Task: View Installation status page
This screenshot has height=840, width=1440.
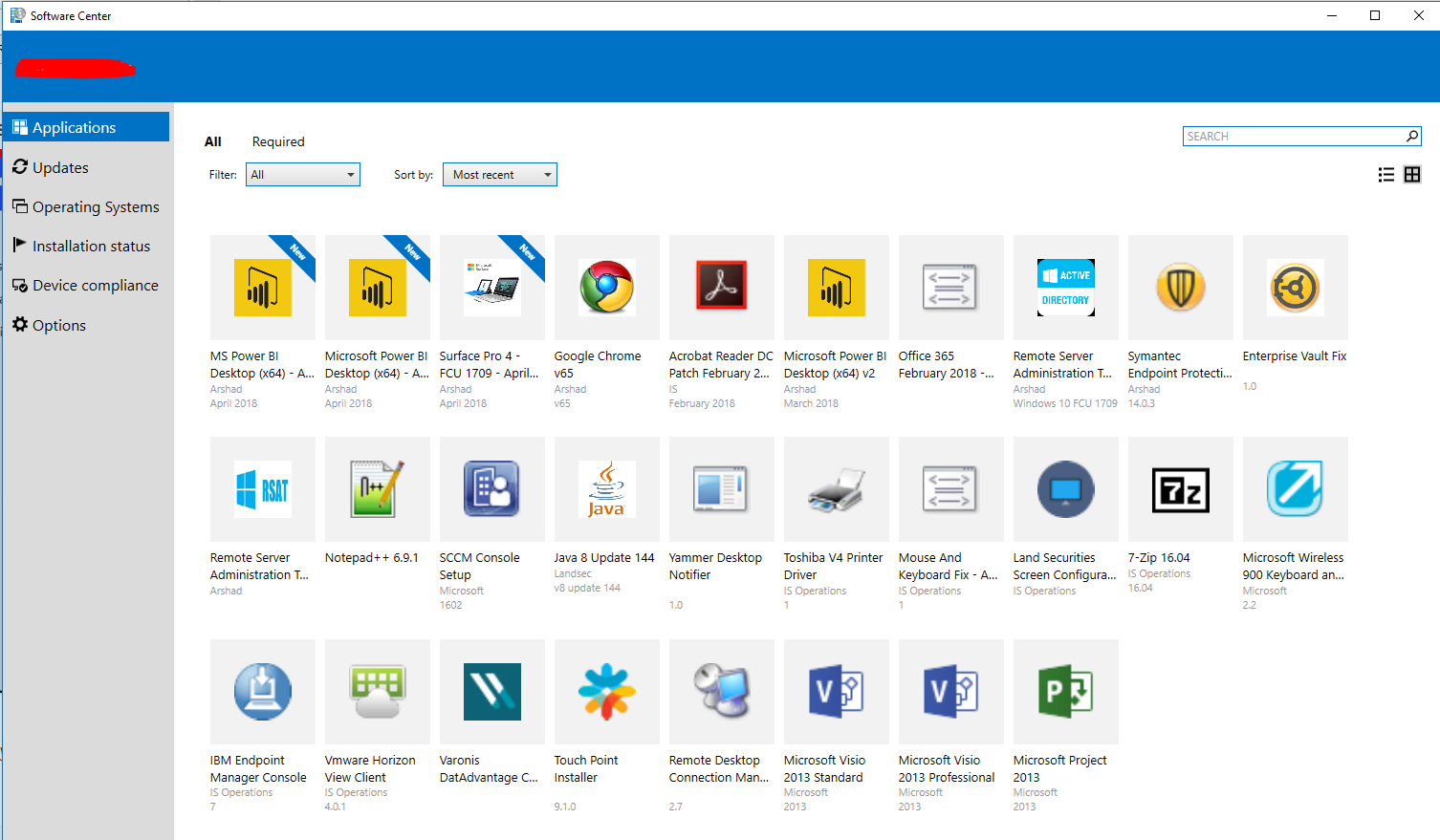Action: [x=86, y=246]
